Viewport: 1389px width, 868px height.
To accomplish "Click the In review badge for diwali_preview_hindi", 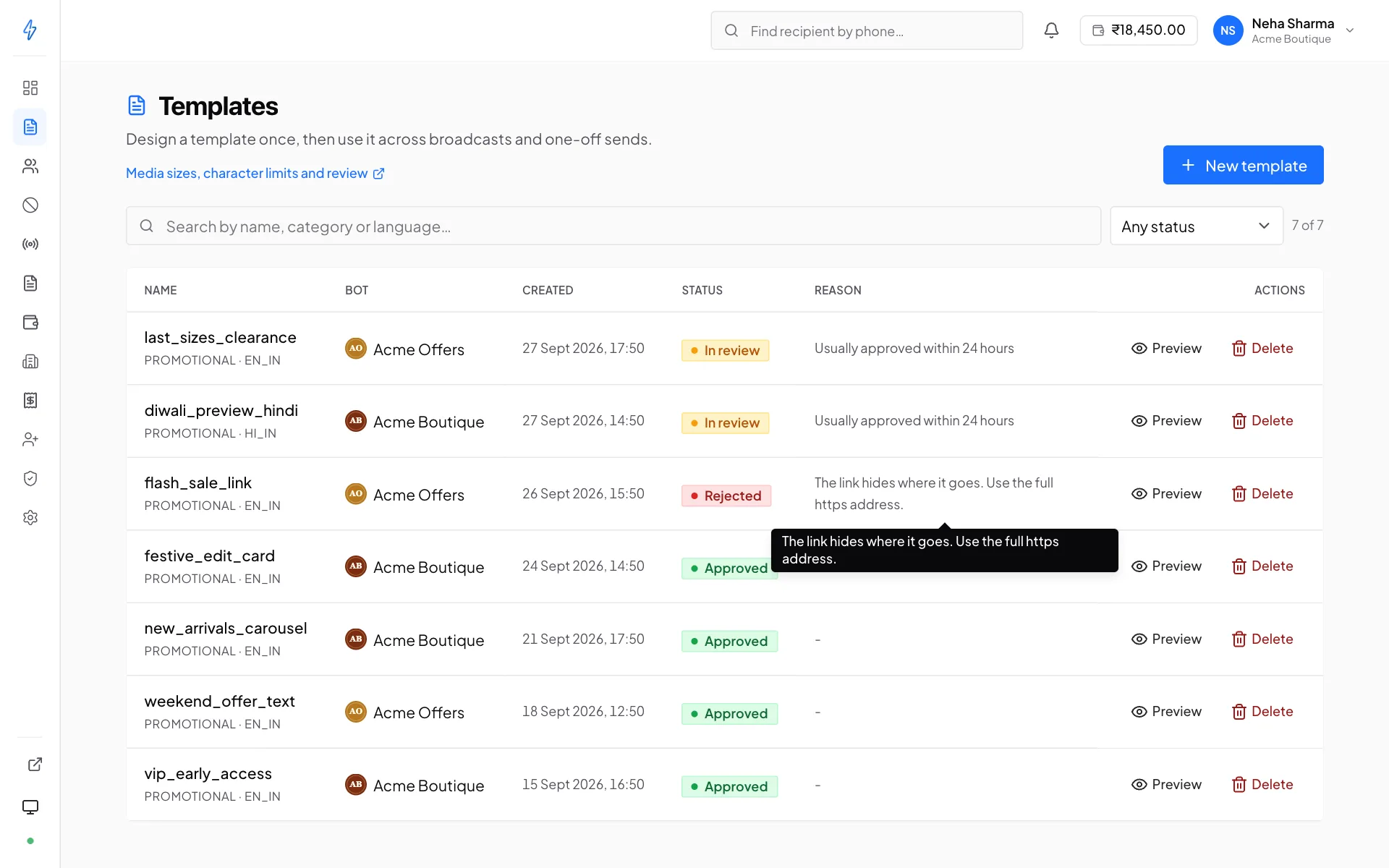I will tap(725, 423).
